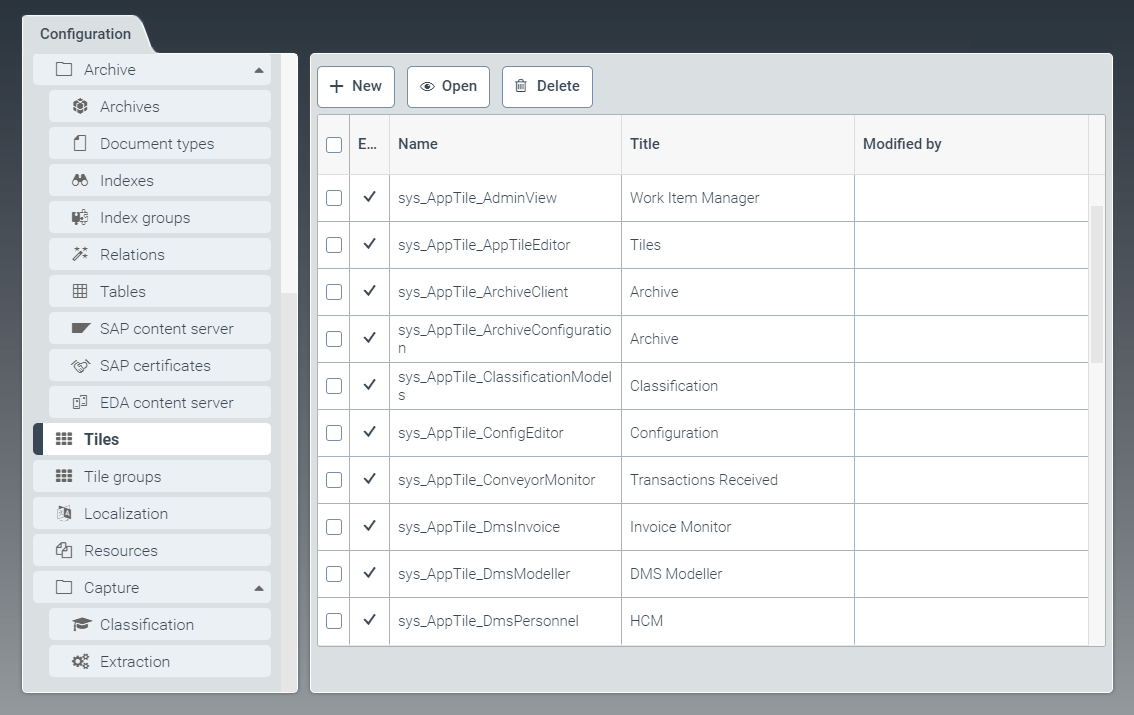Click the Open button with eye icon
The height and width of the screenshot is (715, 1134).
tap(448, 87)
